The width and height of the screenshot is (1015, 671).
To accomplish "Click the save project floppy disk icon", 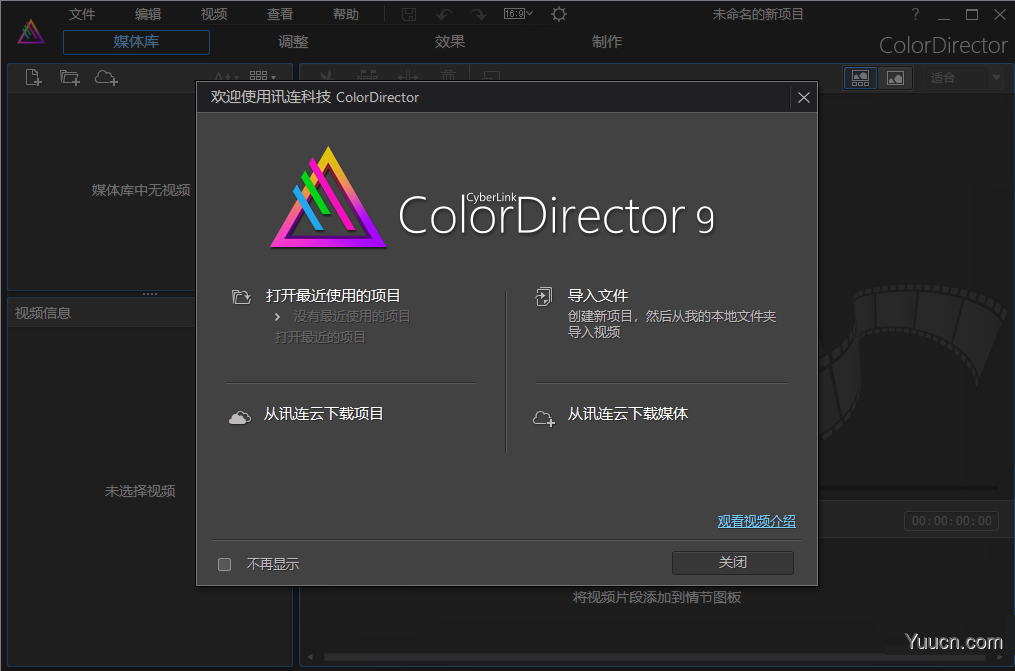I will click(x=408, y=14).
